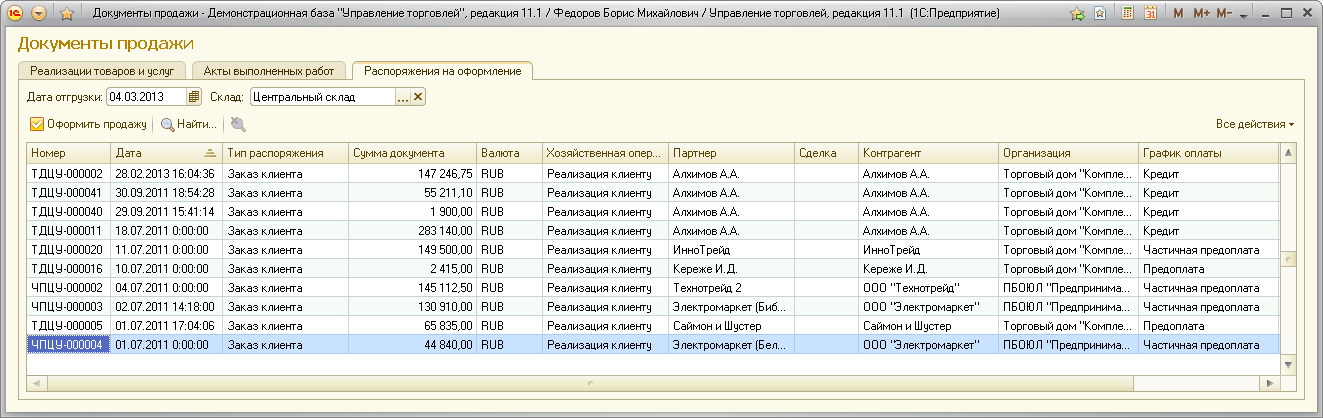
Task: Click the Найти... search button
Action: coord(189,124)
